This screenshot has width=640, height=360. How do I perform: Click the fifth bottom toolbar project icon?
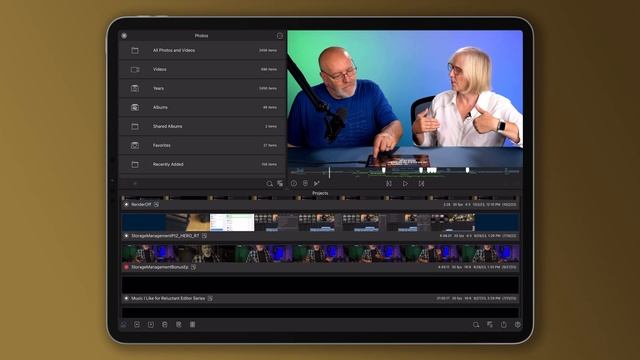(179, 324)
